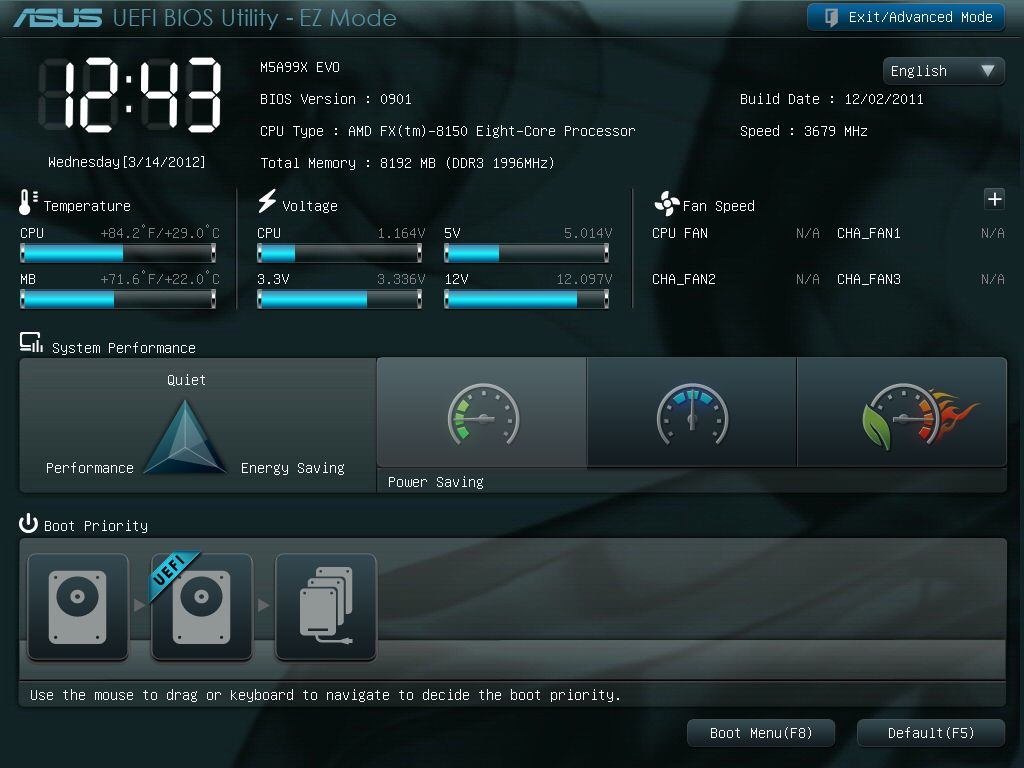Select the ASUS Optimal flame gauge mode
The height and width of the screenshot is (768, 1024).
(x=902, y=414)
